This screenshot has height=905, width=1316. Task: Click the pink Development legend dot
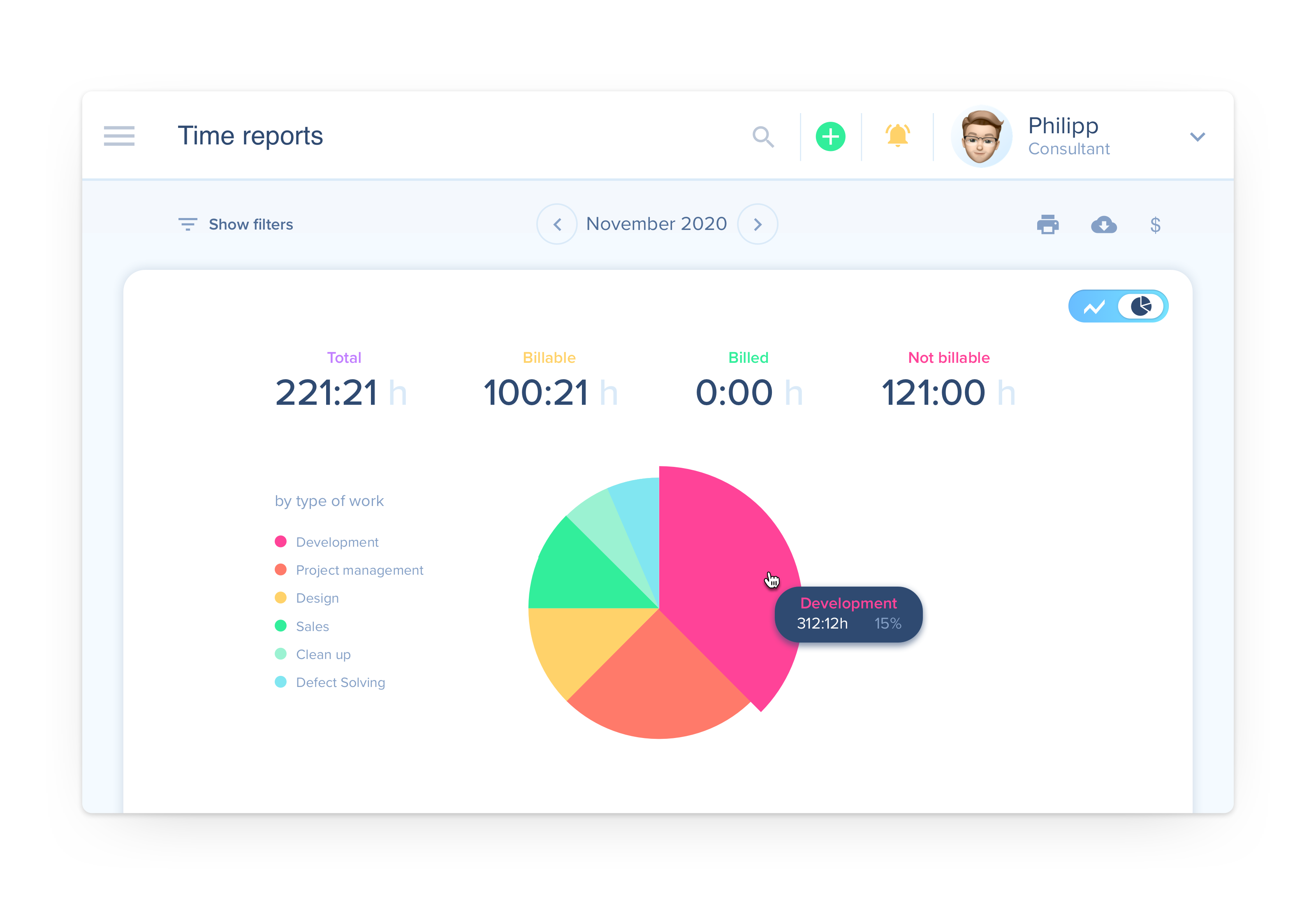point(280,541)
